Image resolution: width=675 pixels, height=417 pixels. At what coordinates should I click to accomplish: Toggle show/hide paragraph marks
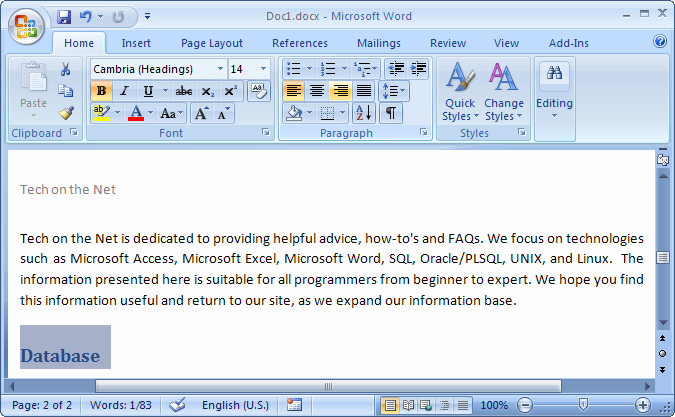point(391,113)
